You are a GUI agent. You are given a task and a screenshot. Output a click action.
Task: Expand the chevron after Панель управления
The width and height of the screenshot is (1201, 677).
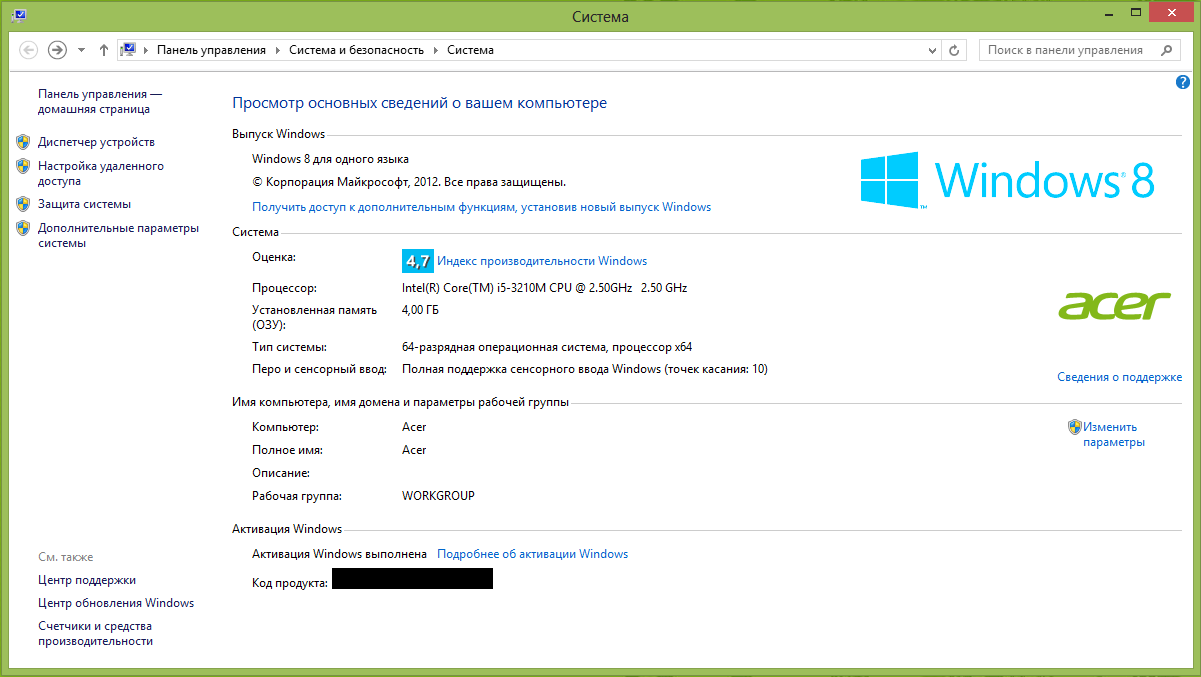point(278,50)
